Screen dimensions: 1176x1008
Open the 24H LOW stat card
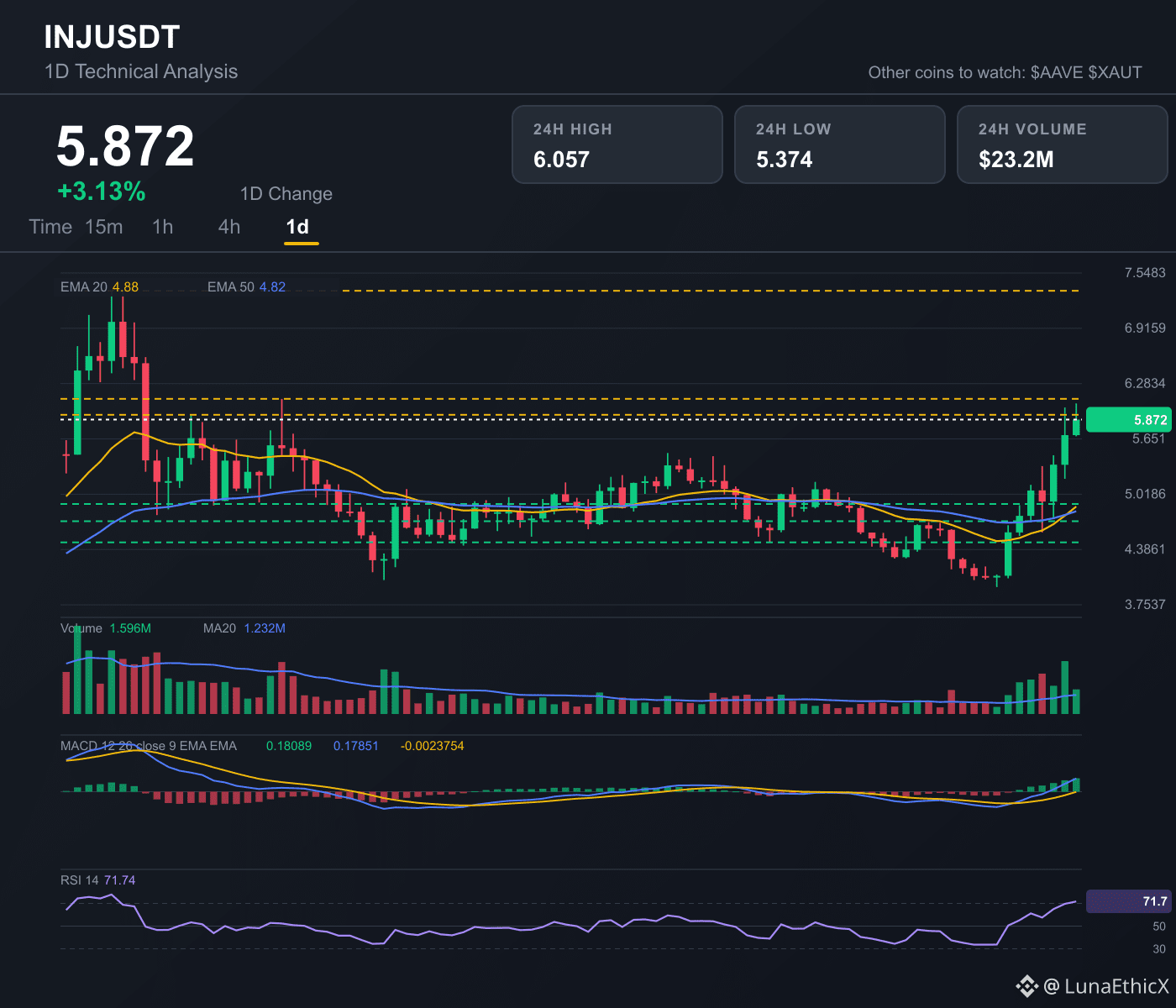coord(840,144)
